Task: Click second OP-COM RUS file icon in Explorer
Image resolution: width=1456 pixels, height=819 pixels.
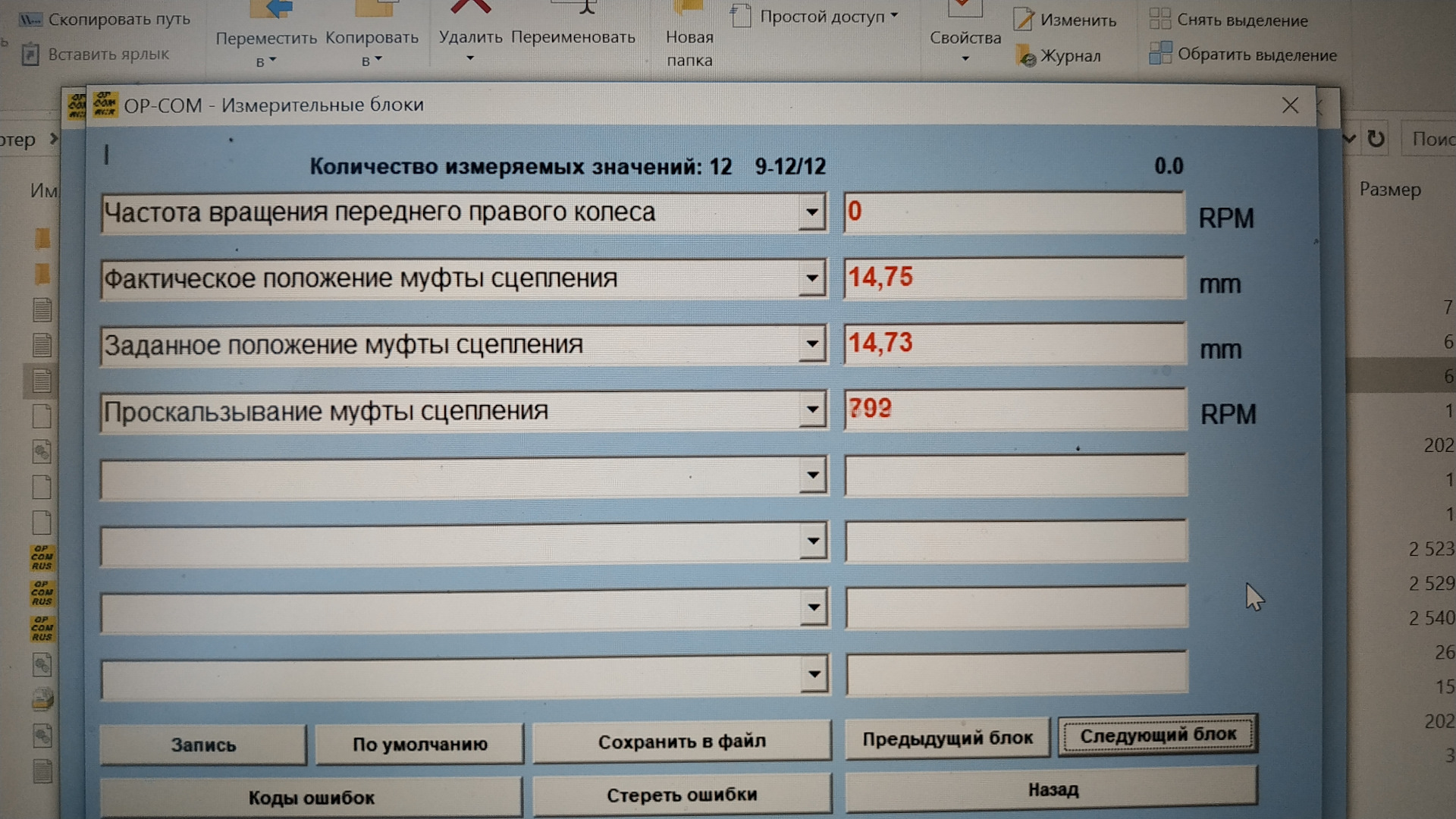Action: point(42,593)
